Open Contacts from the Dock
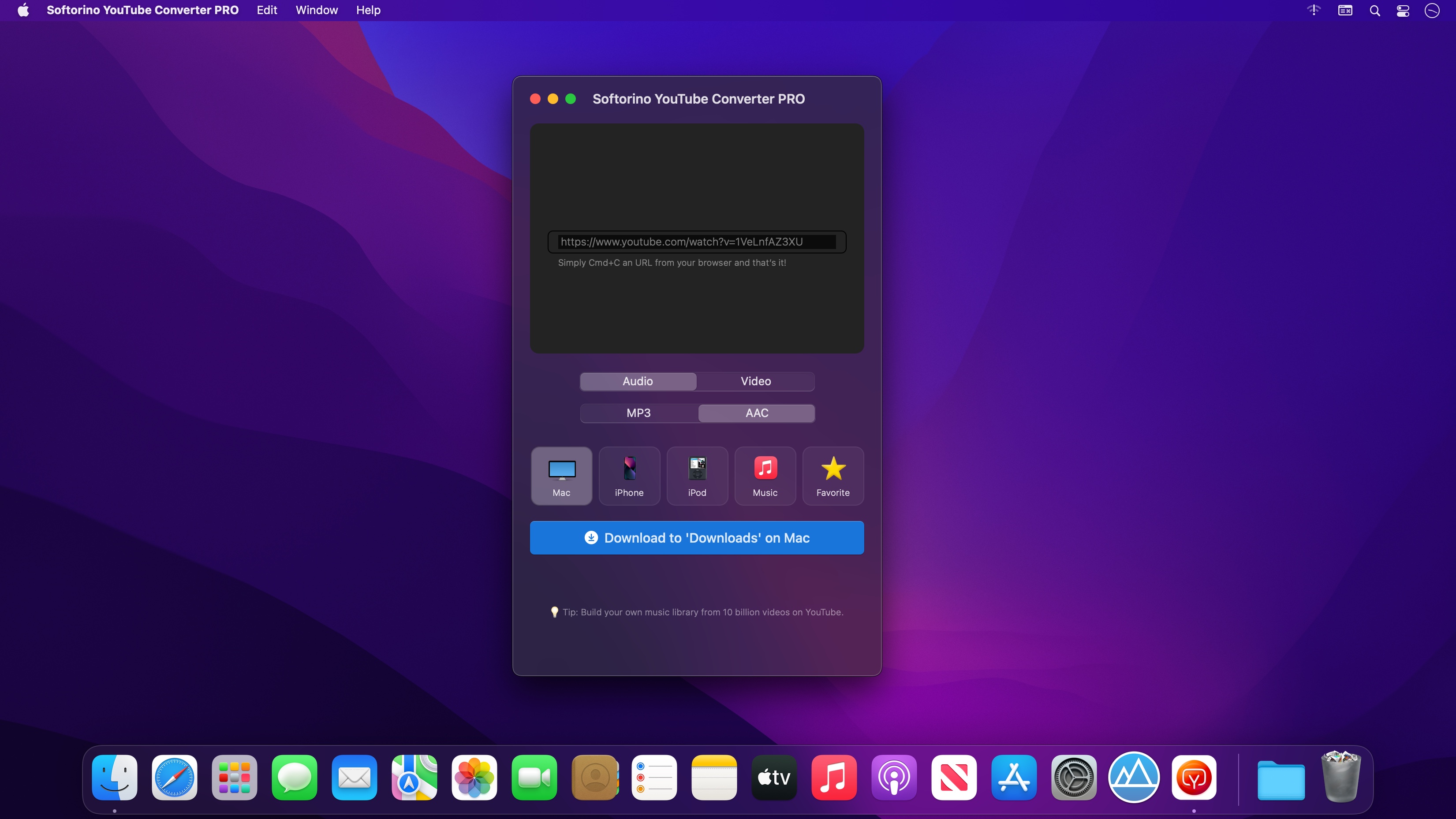1456x819 pixels. point(594,778)
